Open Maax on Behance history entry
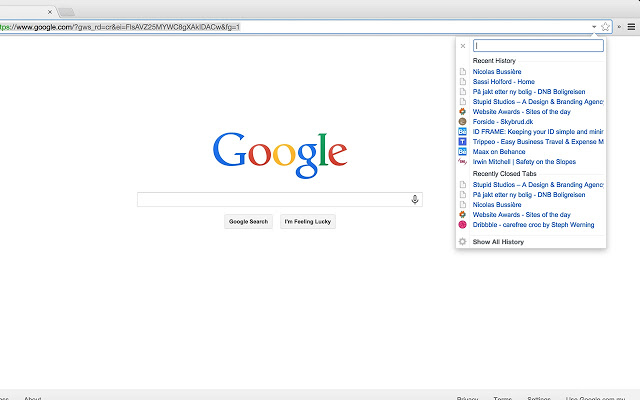 (499, 151)
